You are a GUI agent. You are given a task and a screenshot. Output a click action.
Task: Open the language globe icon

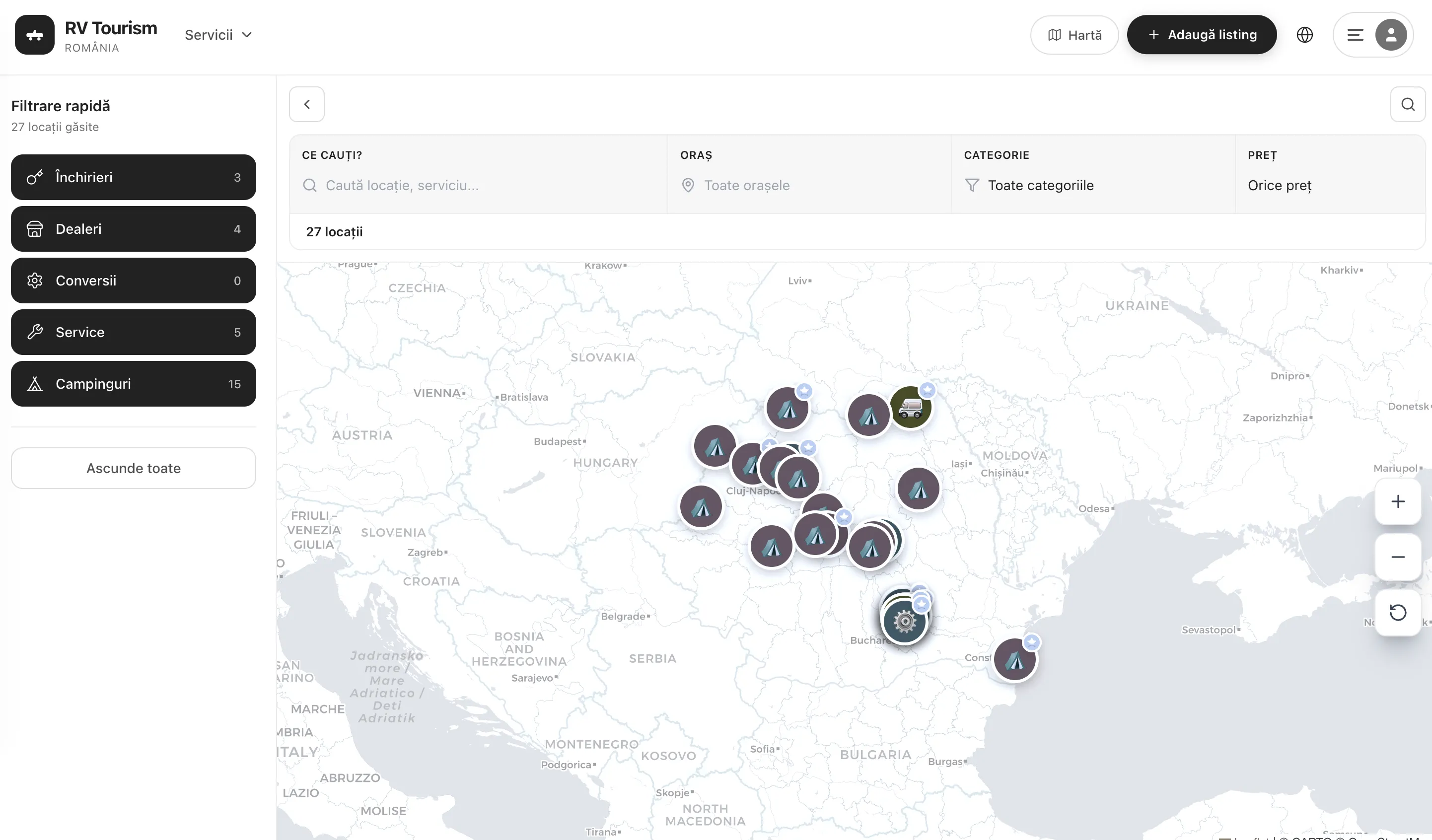point(1305,35)
